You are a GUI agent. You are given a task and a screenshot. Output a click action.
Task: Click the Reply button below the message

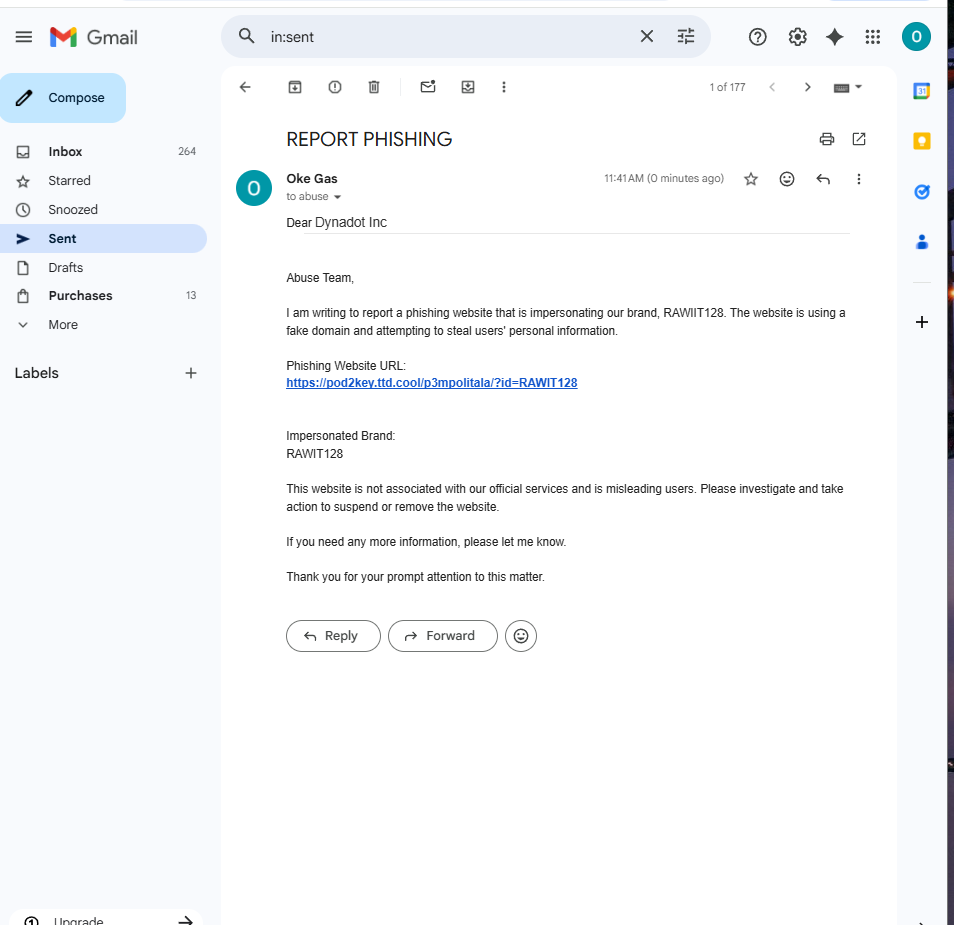tap(333, 636)
